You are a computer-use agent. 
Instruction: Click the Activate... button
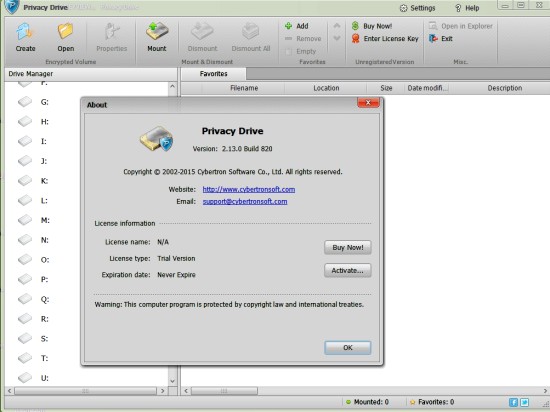[x=348, y=270]
